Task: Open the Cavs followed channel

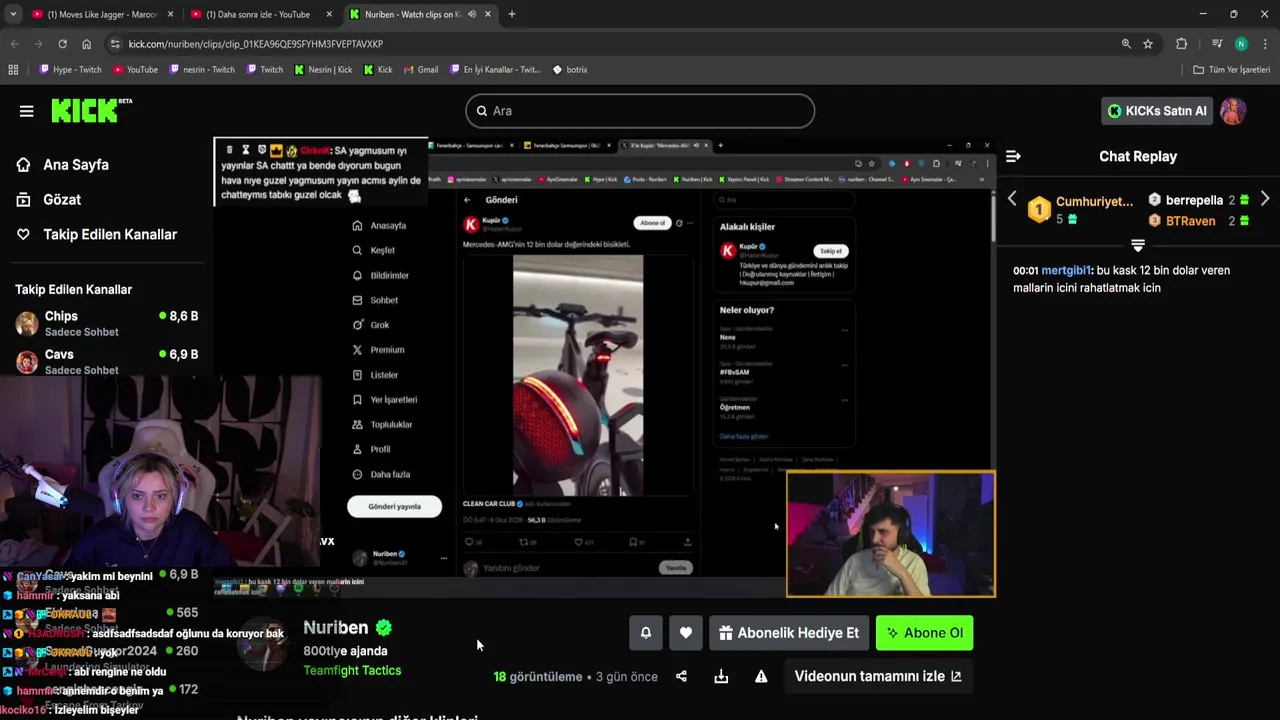Action: coord(107,361)
